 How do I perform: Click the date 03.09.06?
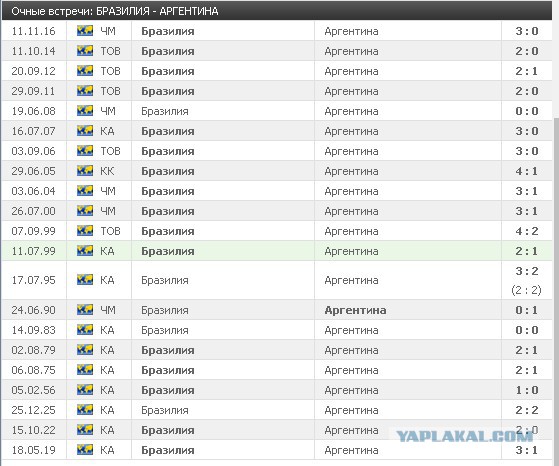(34, 151)
